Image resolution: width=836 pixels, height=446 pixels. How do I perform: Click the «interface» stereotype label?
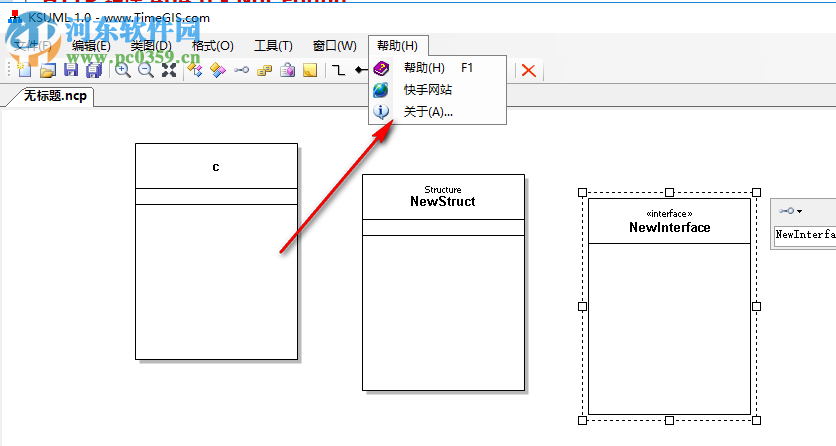[670, 214]
